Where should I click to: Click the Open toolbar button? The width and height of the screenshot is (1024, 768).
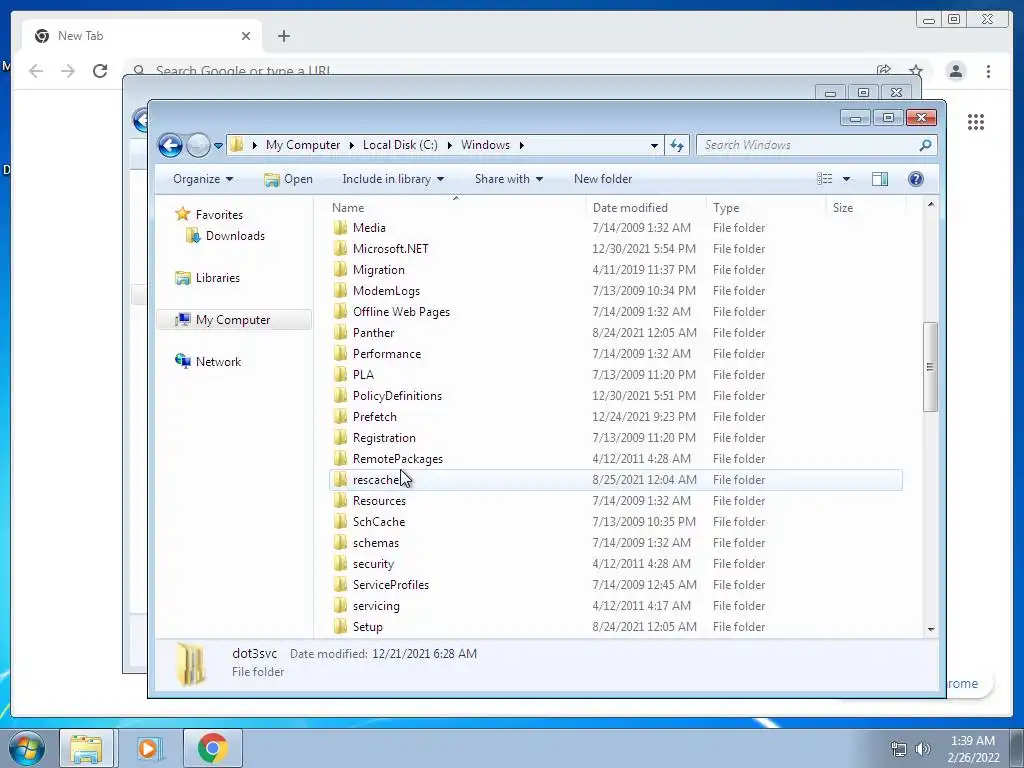tap(289, 179)
